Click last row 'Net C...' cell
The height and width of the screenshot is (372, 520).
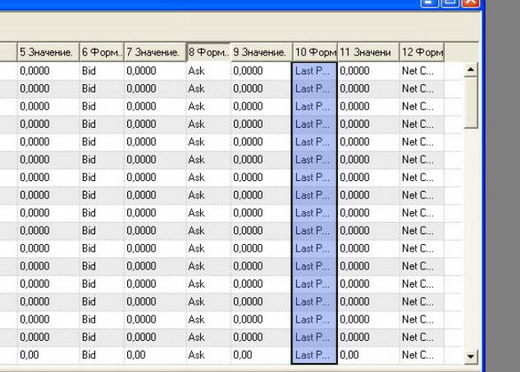point(422,355)
